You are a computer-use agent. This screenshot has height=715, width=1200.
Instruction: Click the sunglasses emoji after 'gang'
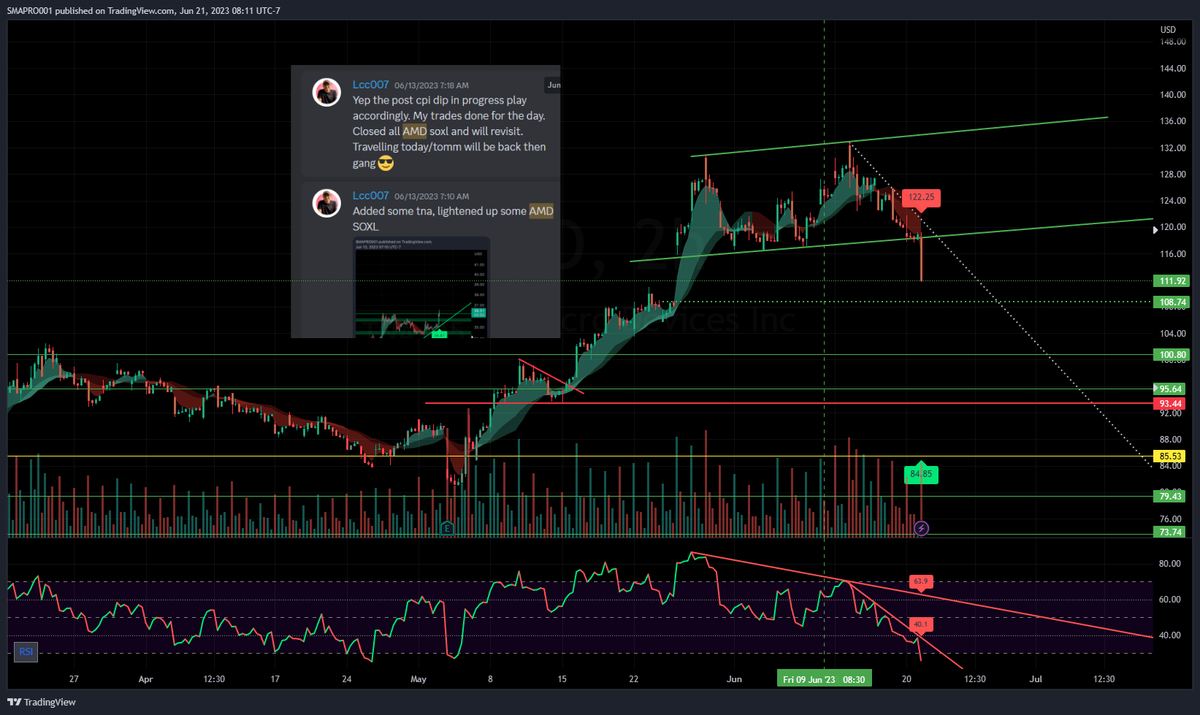pos(386,163)
